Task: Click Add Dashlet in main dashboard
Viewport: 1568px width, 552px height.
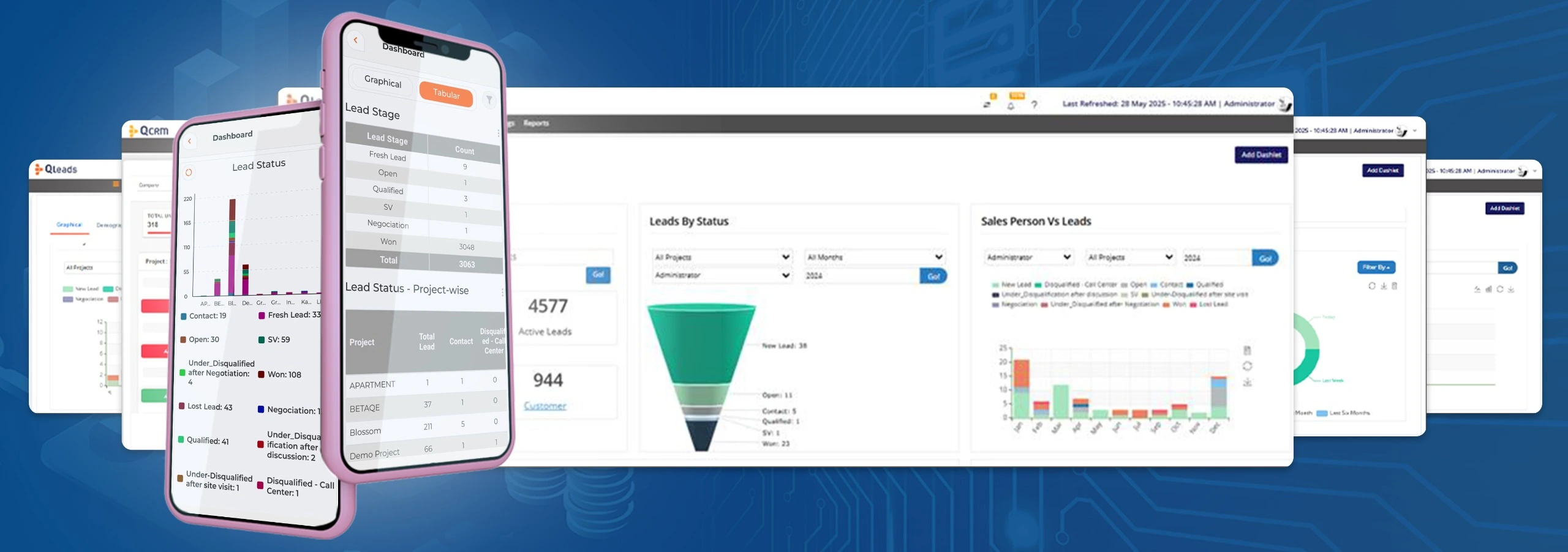Action: pos(1261,155)
